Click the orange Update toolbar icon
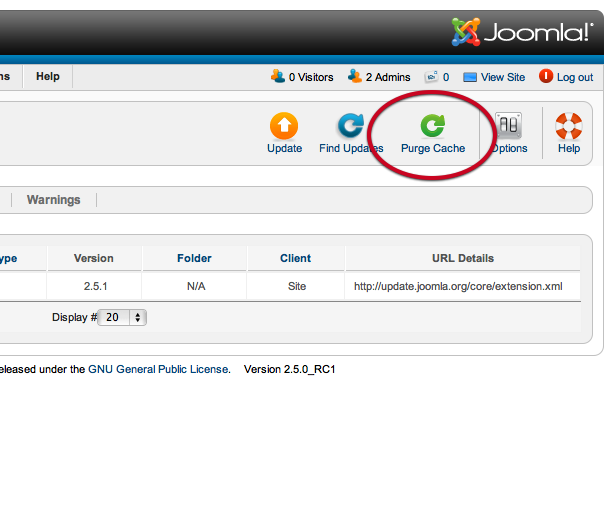Screen dimensions: 607x528 (284, 126)
